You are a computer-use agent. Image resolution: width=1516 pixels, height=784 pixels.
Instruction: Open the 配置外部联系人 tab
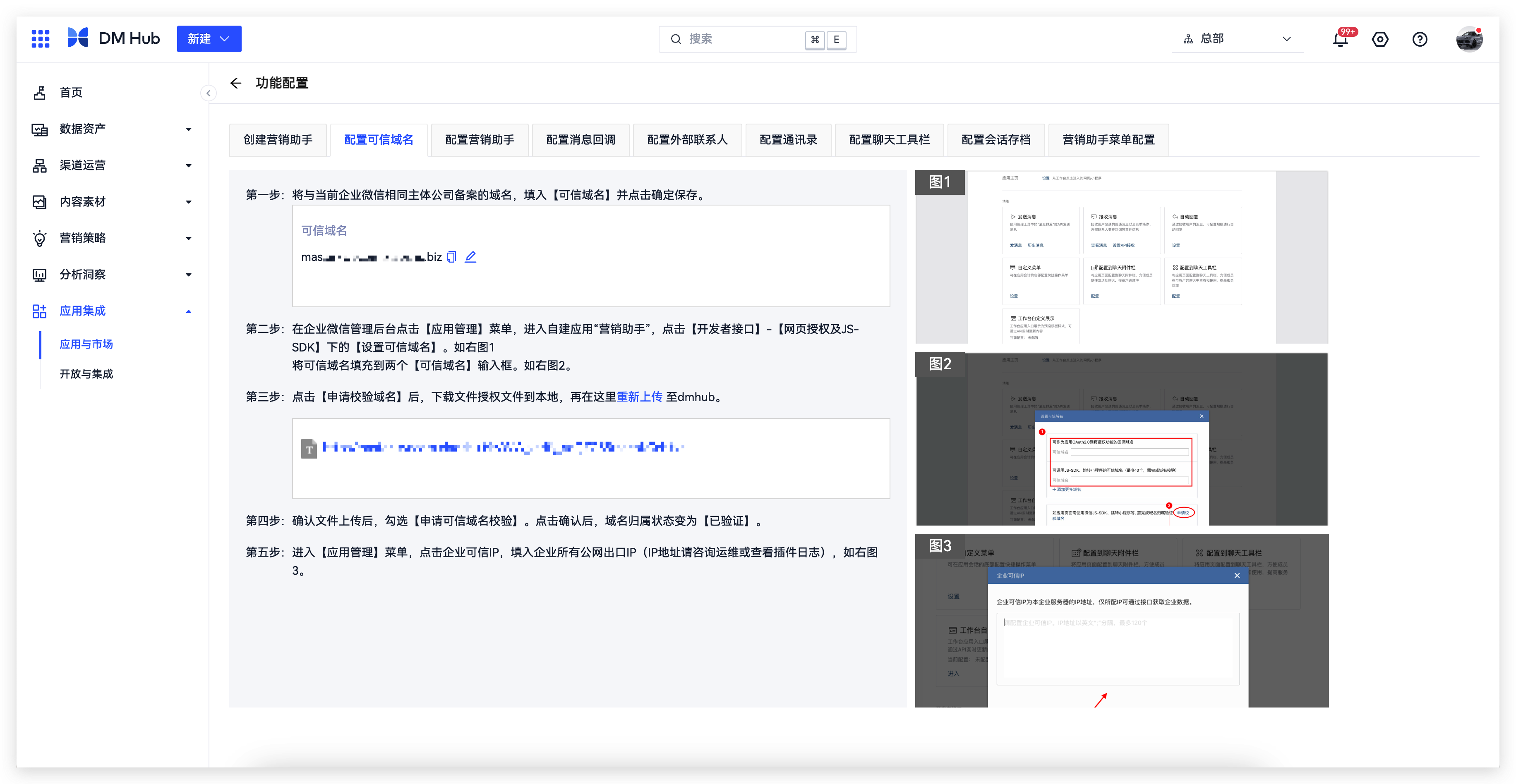click(x=687, y=140)
